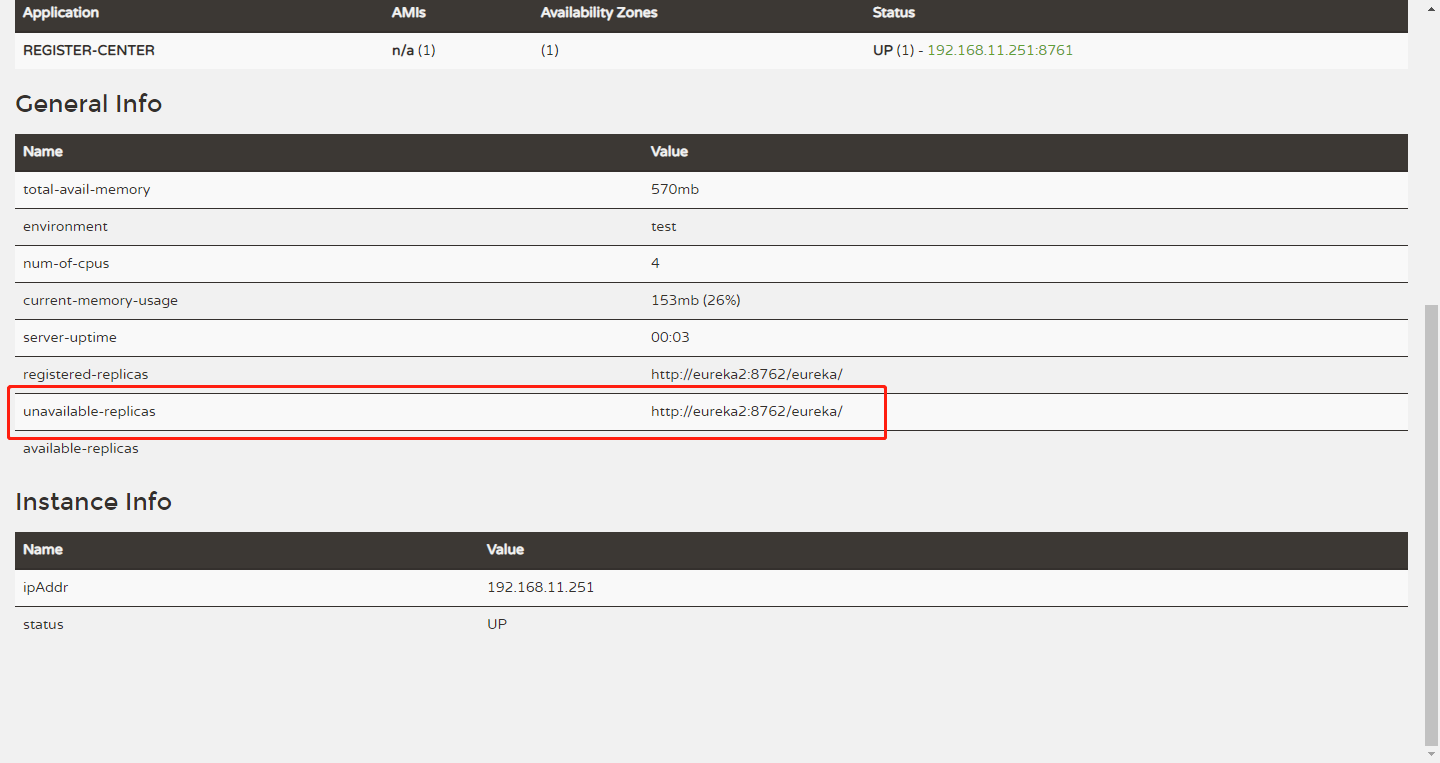Viewport: 1440px width, 763px height.
Task: Click the current-memory-usage value 153mb (26%)
Action: click(696, 300)
